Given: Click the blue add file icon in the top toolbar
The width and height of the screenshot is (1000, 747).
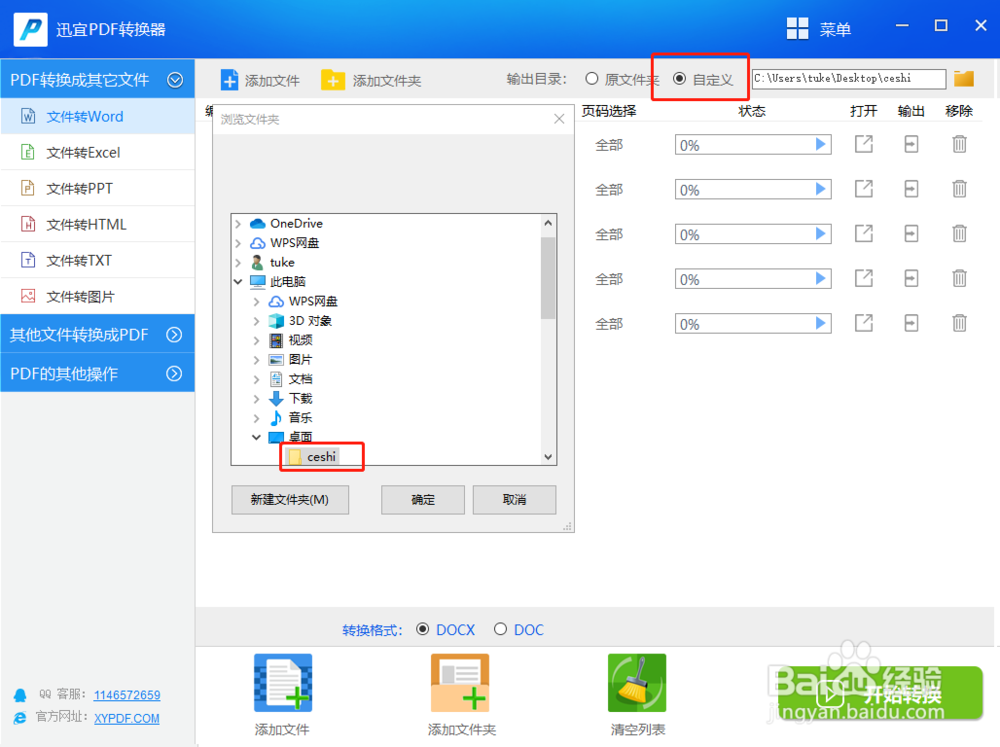Looking at the screenshot, I should click(x=229, y=80).
